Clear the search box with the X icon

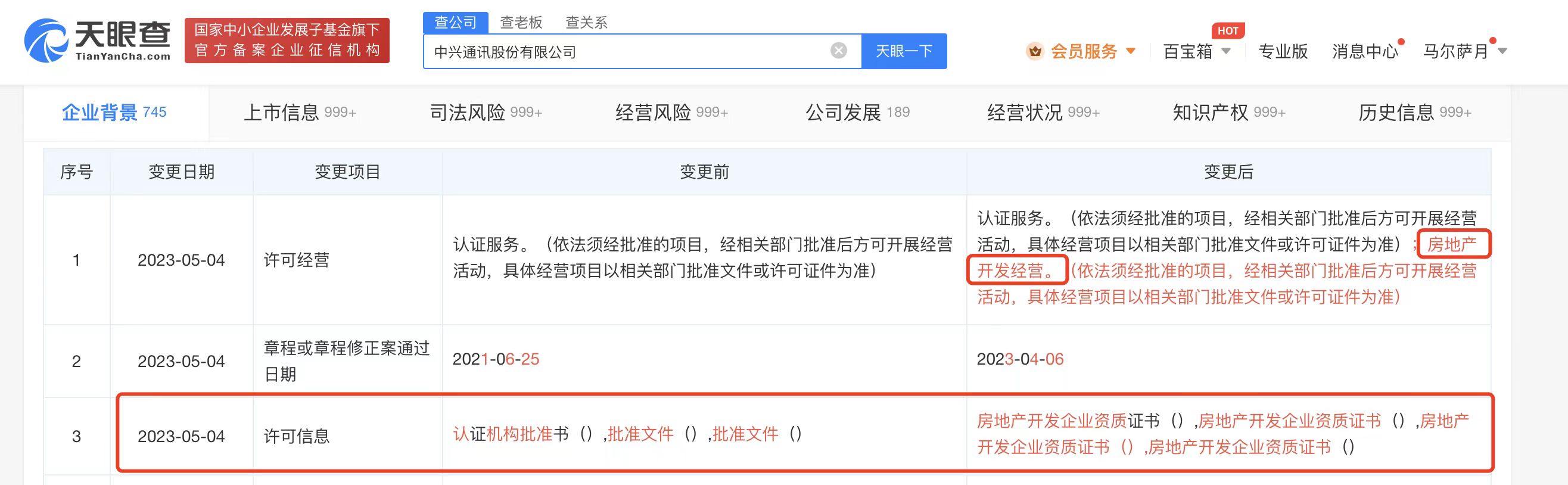click(838, 51)
